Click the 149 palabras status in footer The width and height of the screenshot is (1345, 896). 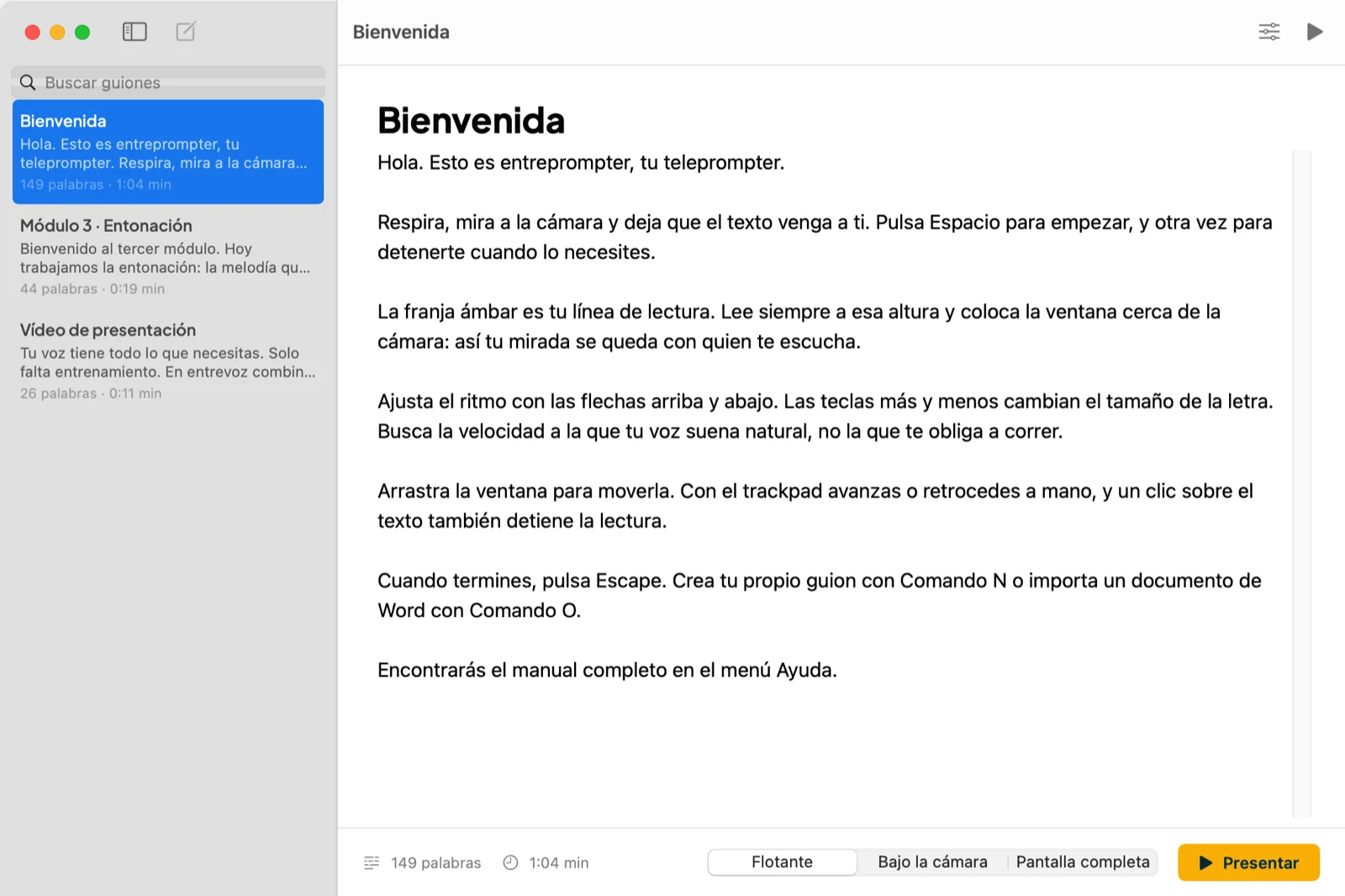(x=435, y=863)
